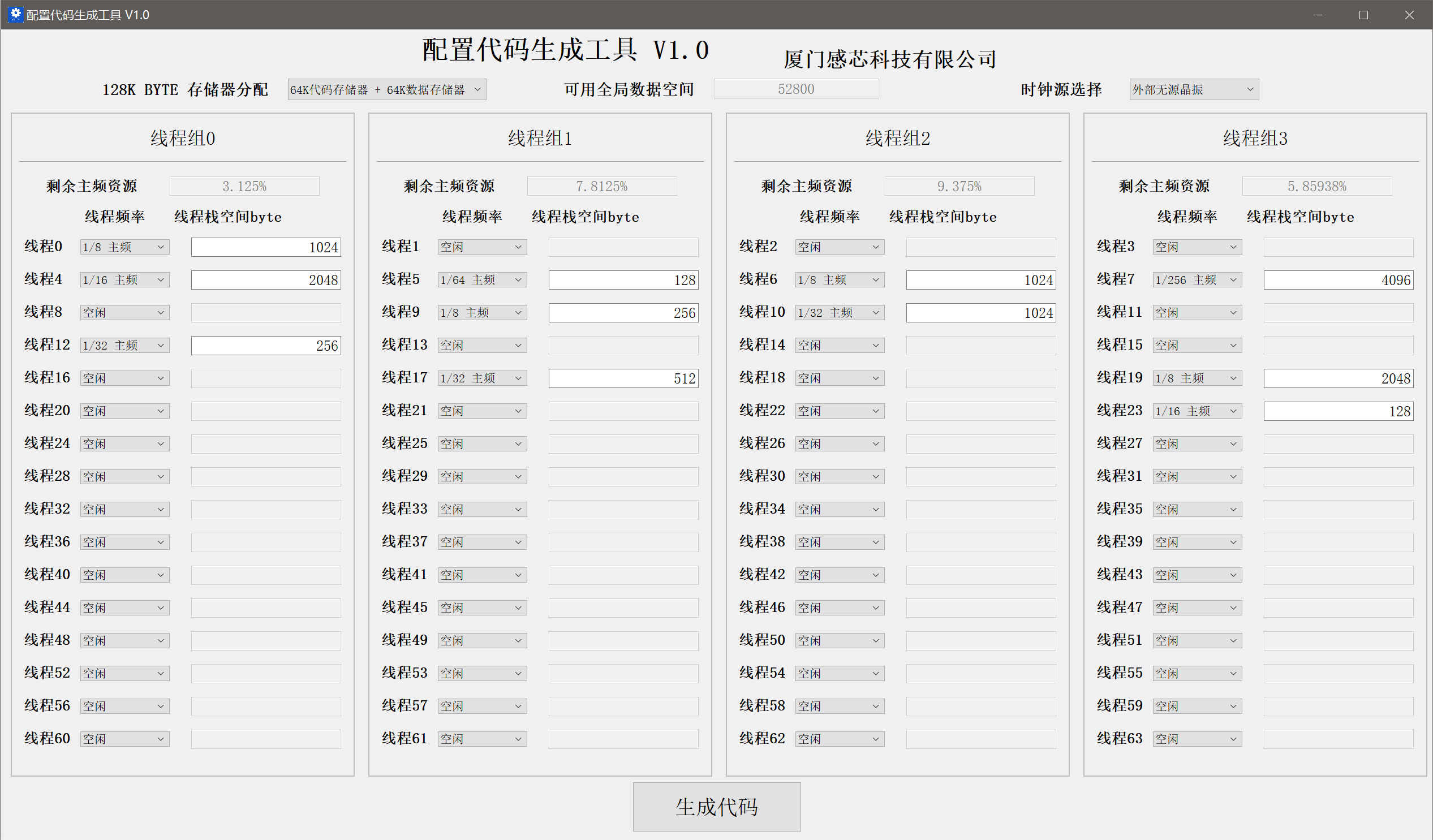
Task: Click thread 6 stack space input
Action: point(980,280)
